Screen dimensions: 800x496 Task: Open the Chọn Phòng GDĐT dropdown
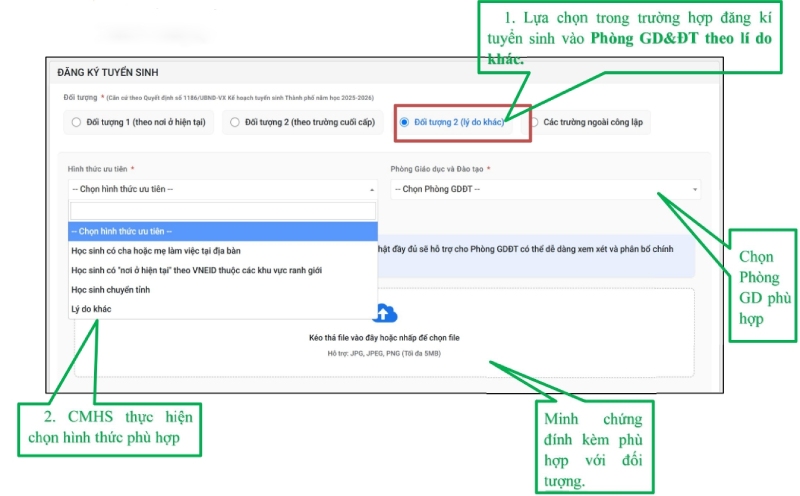coord(545,189)
